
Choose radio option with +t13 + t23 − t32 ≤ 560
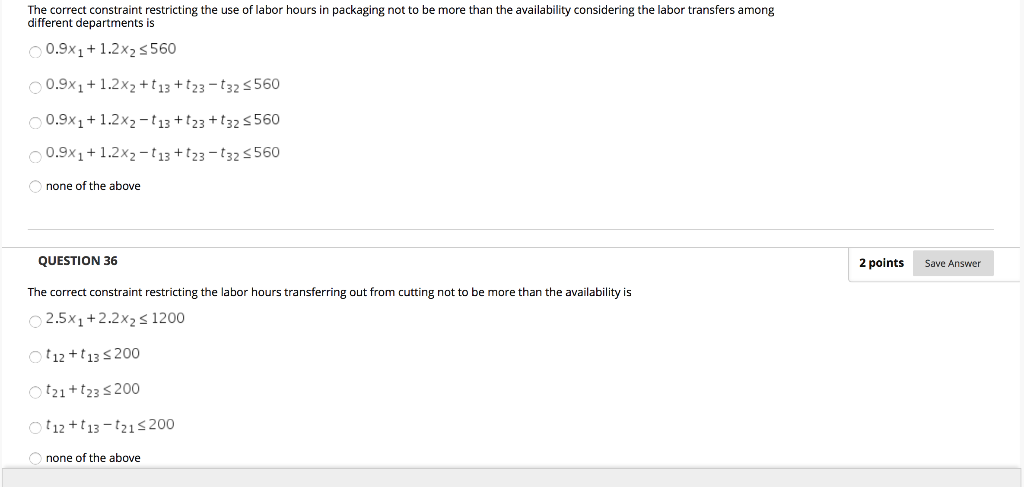click(x=35, y=87)
